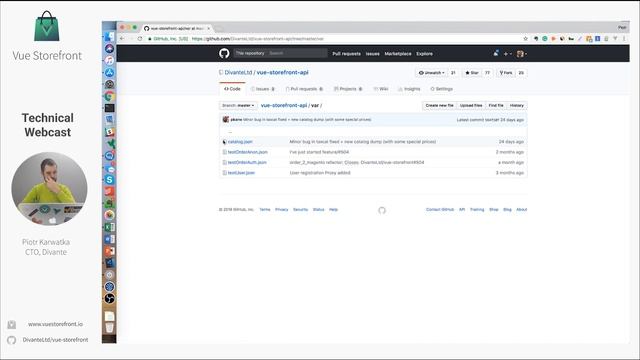Open the DivanteLtd organization link
Screen dimensions: 640x360
238,72
